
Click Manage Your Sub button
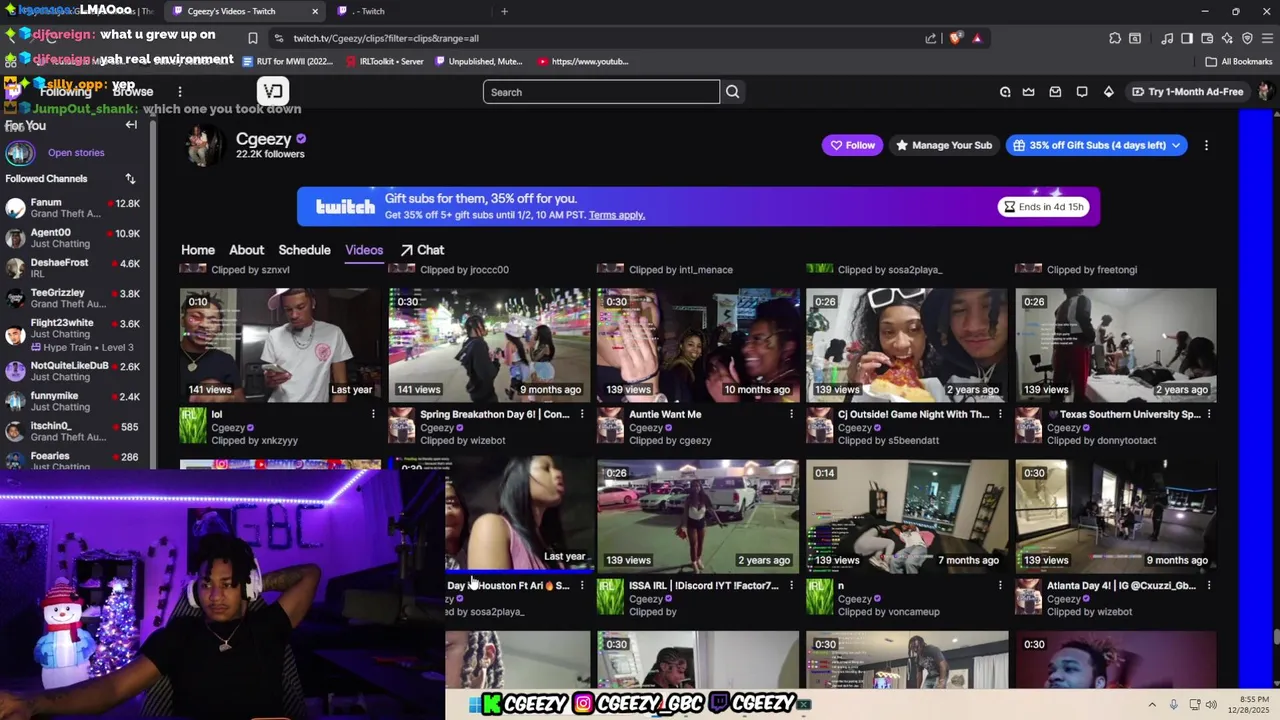click(x=944, y=145)
